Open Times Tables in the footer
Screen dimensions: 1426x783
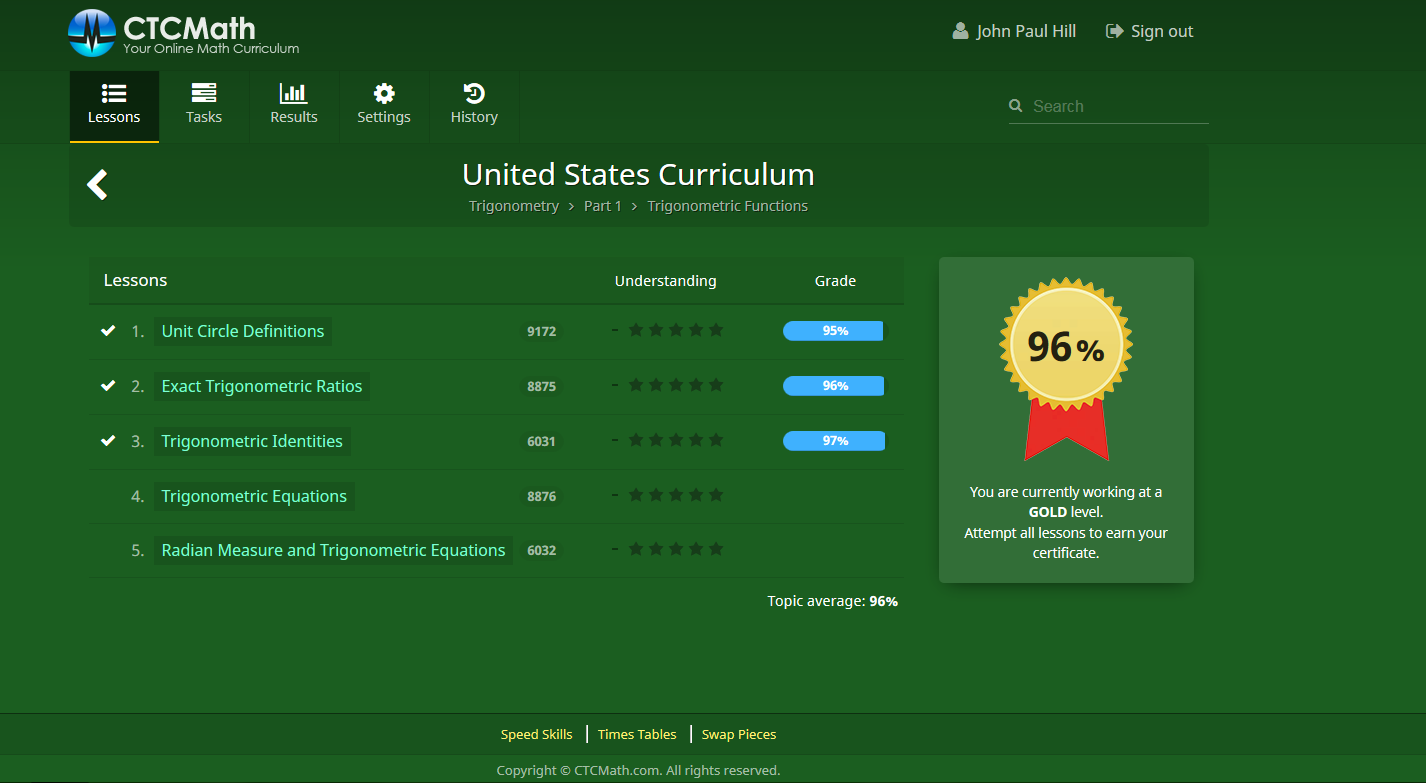(x=637, y=734)
